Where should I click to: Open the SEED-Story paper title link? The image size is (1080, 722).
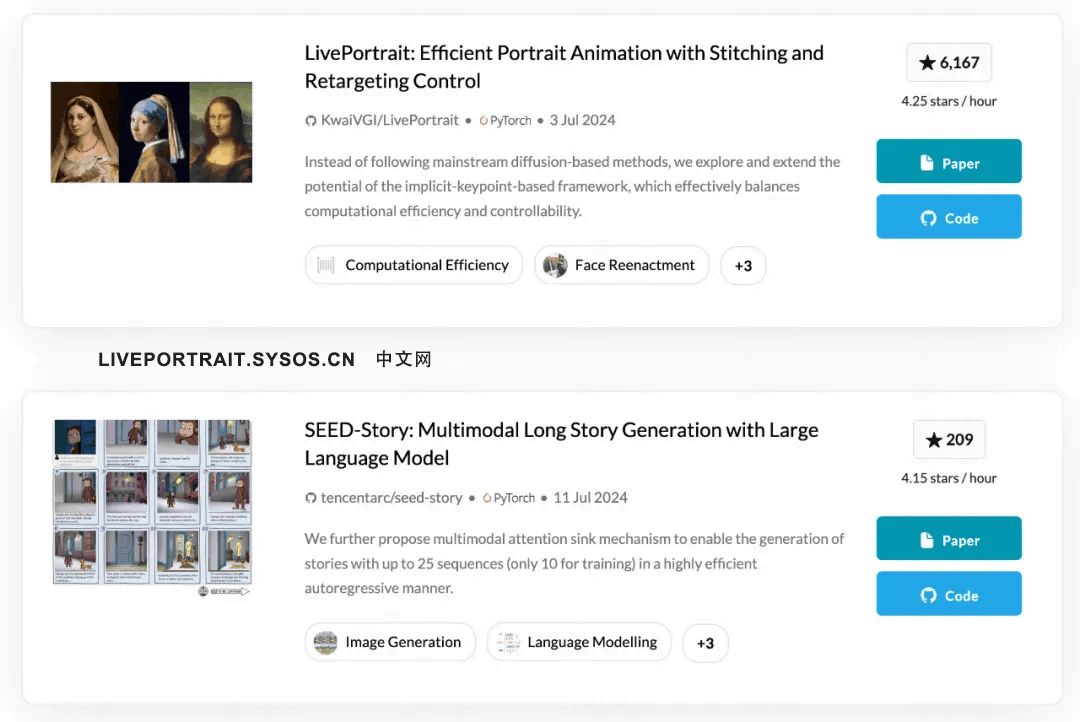pos(561,444)
